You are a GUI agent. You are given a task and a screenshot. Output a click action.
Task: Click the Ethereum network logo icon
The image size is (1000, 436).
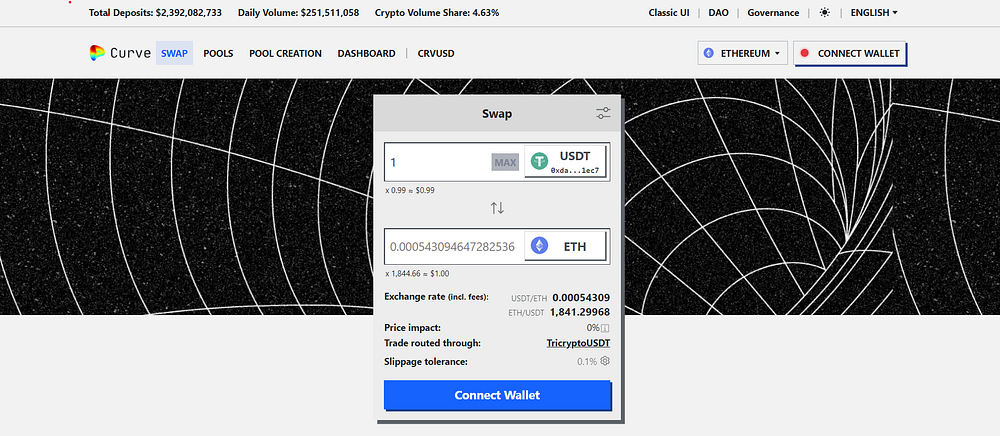(709, 54)
